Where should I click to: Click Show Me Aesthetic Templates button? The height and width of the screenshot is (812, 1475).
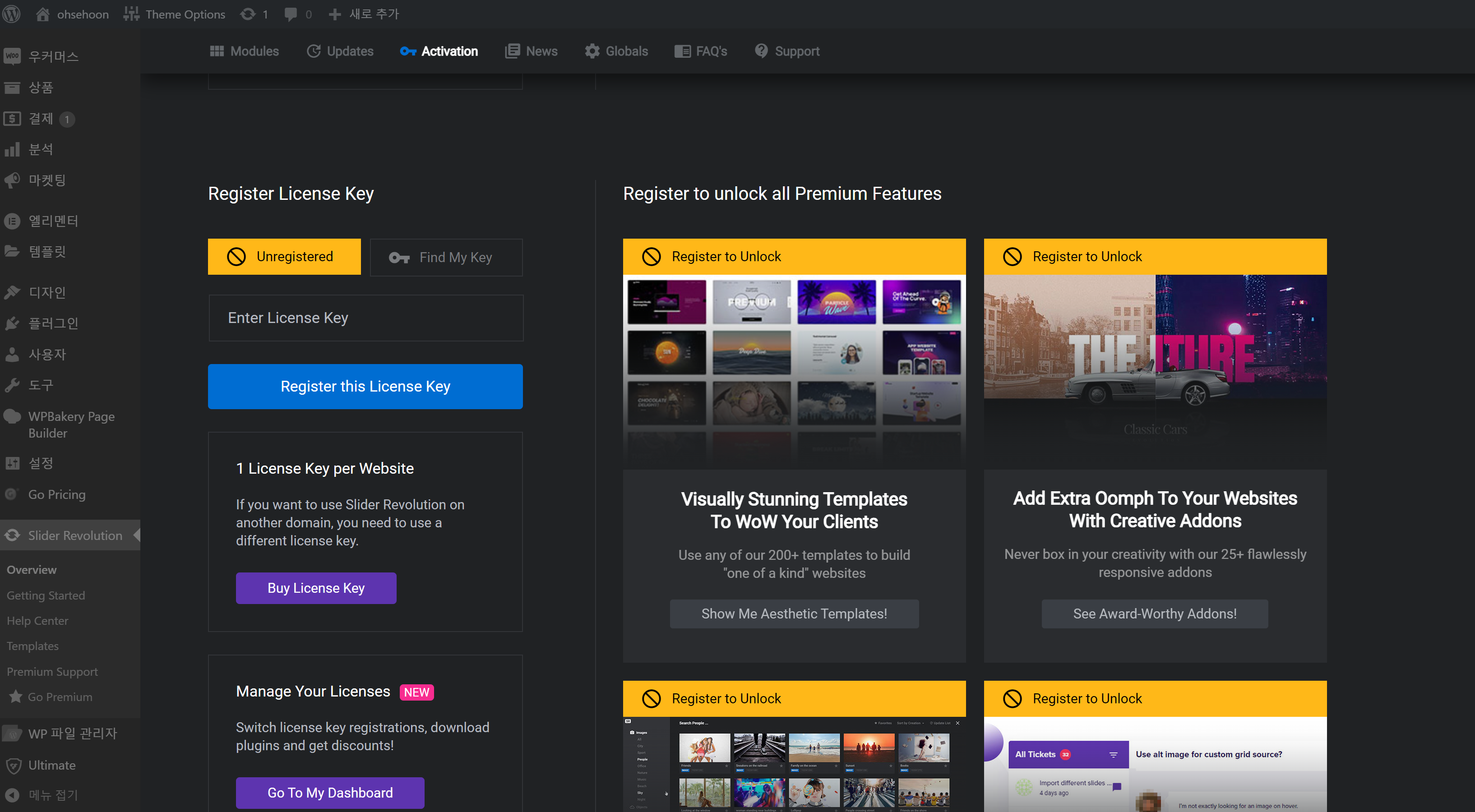click(x=794, y=614)
